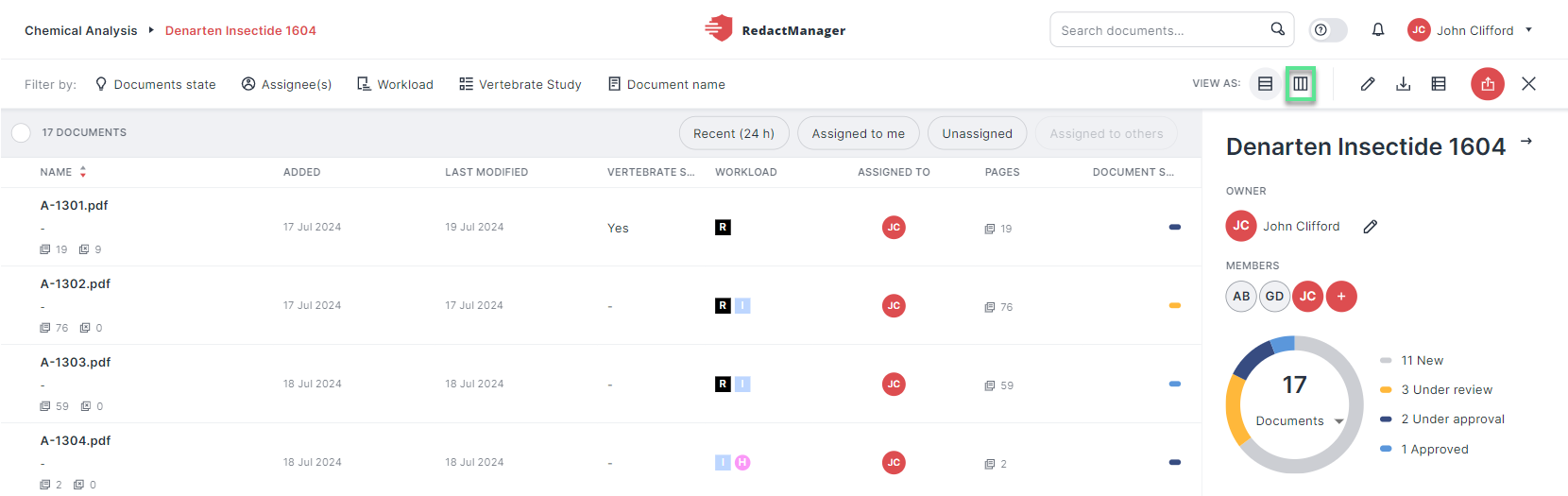Click the red upload button
1568x496 pixels.
(1488, 84)
